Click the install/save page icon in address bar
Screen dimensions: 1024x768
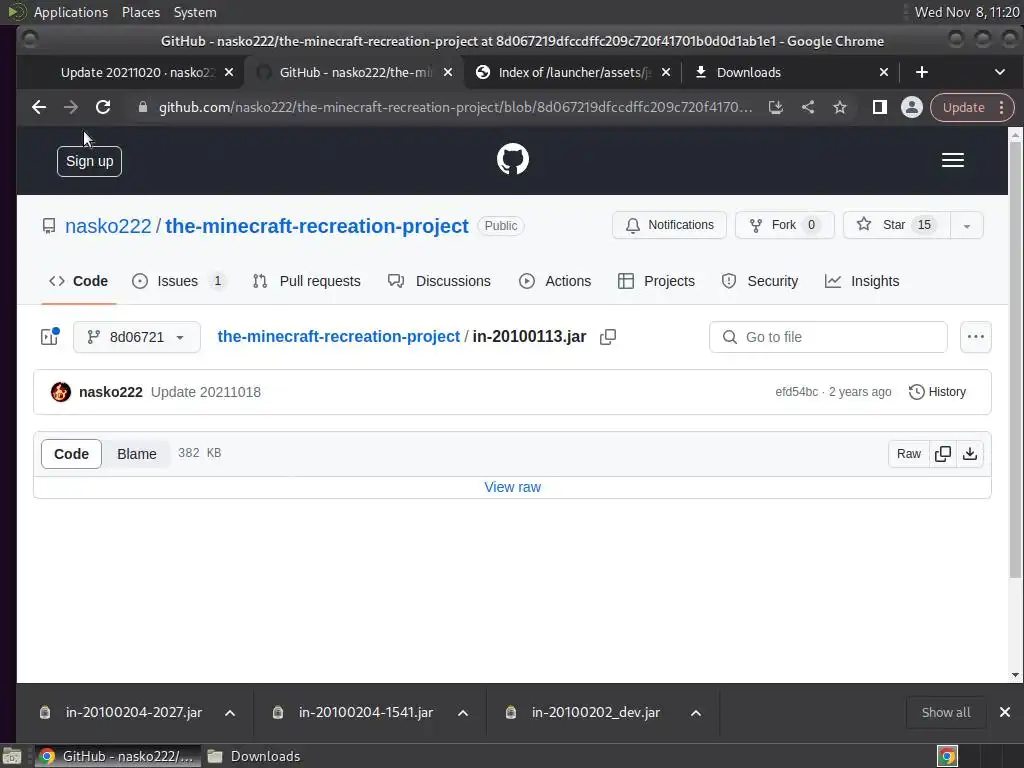click(x=776, y=107)
